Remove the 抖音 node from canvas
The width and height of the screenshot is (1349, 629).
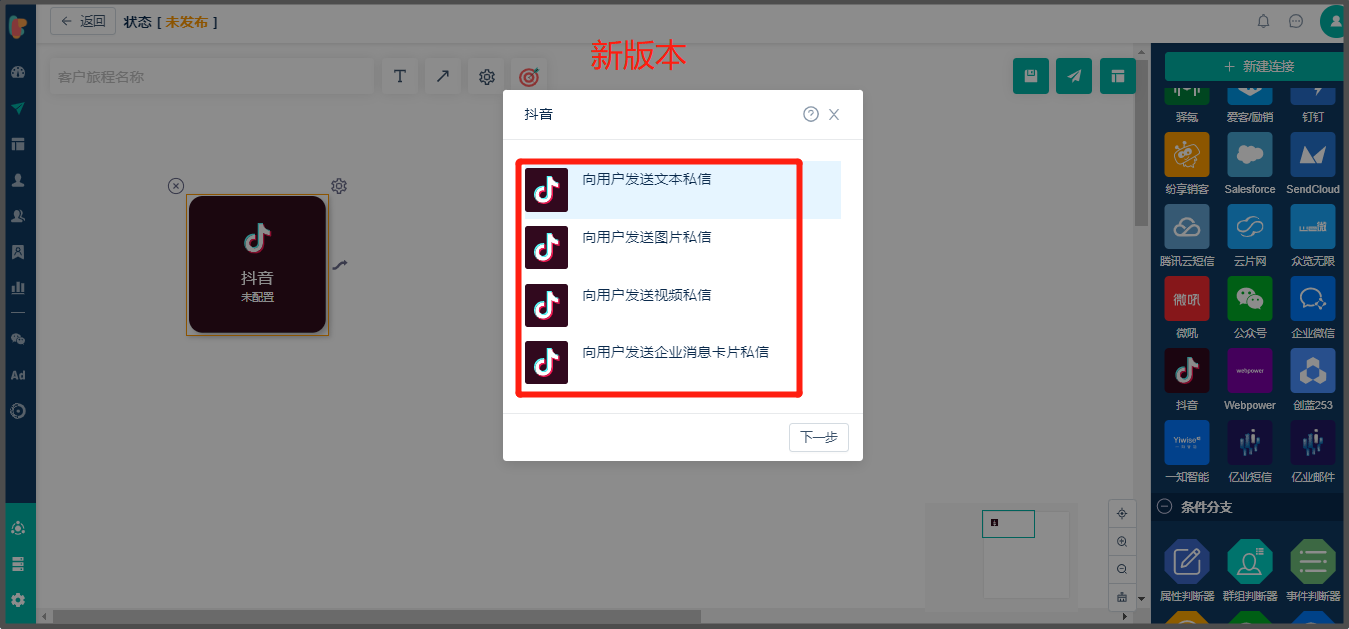[x=176, y=185]
